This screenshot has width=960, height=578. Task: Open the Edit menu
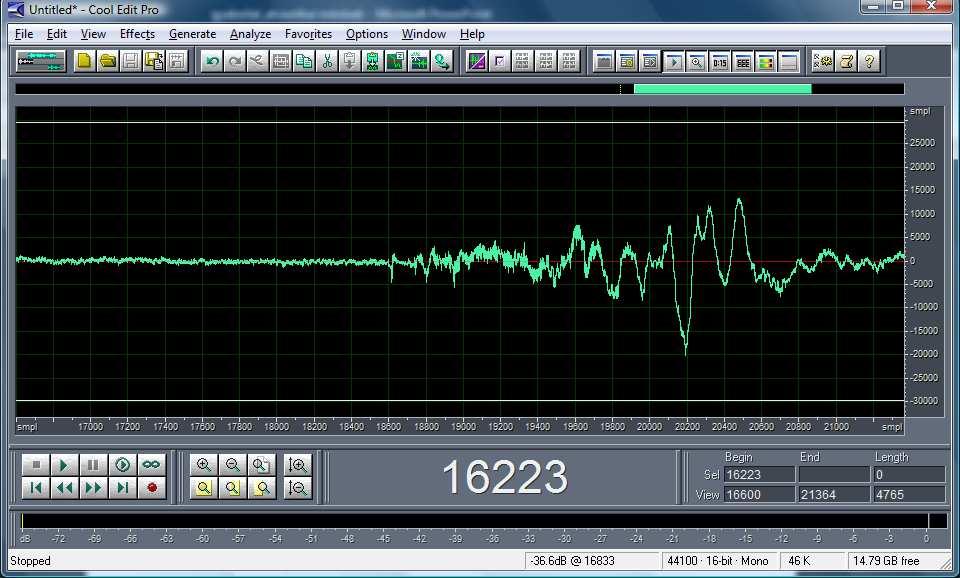point(57,34)
